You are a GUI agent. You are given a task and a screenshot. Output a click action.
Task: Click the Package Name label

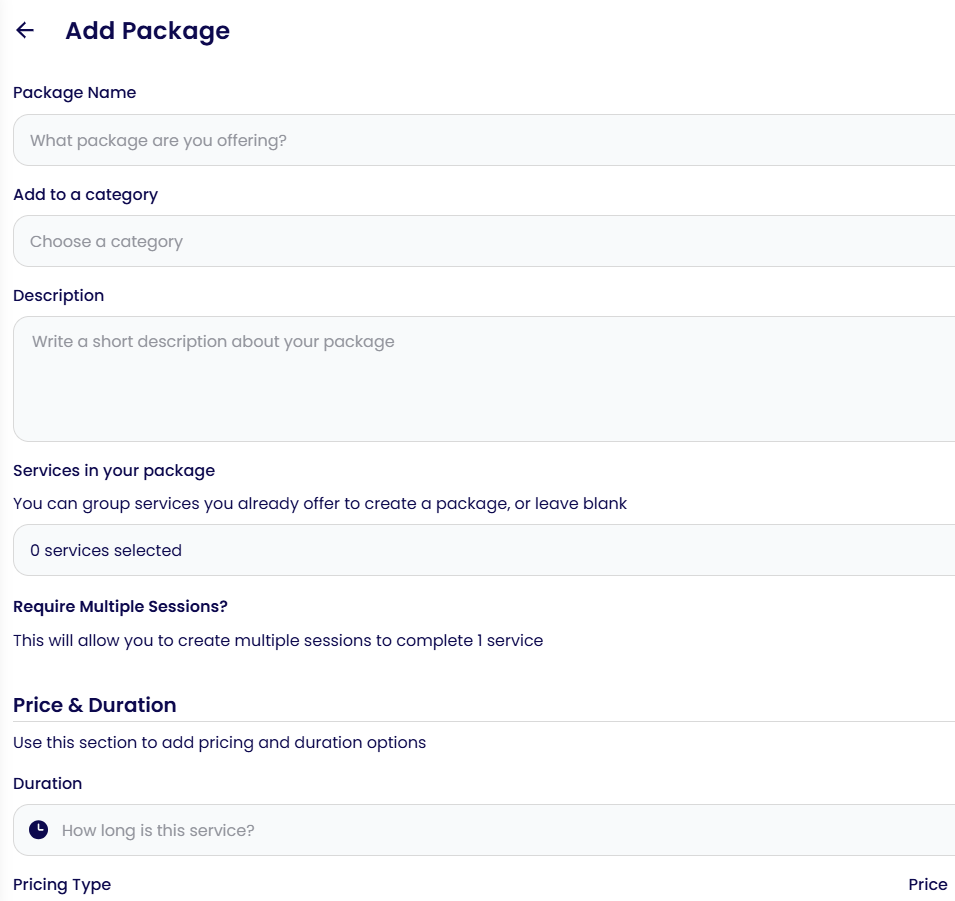pyautogui.click(x=74, y=93)
